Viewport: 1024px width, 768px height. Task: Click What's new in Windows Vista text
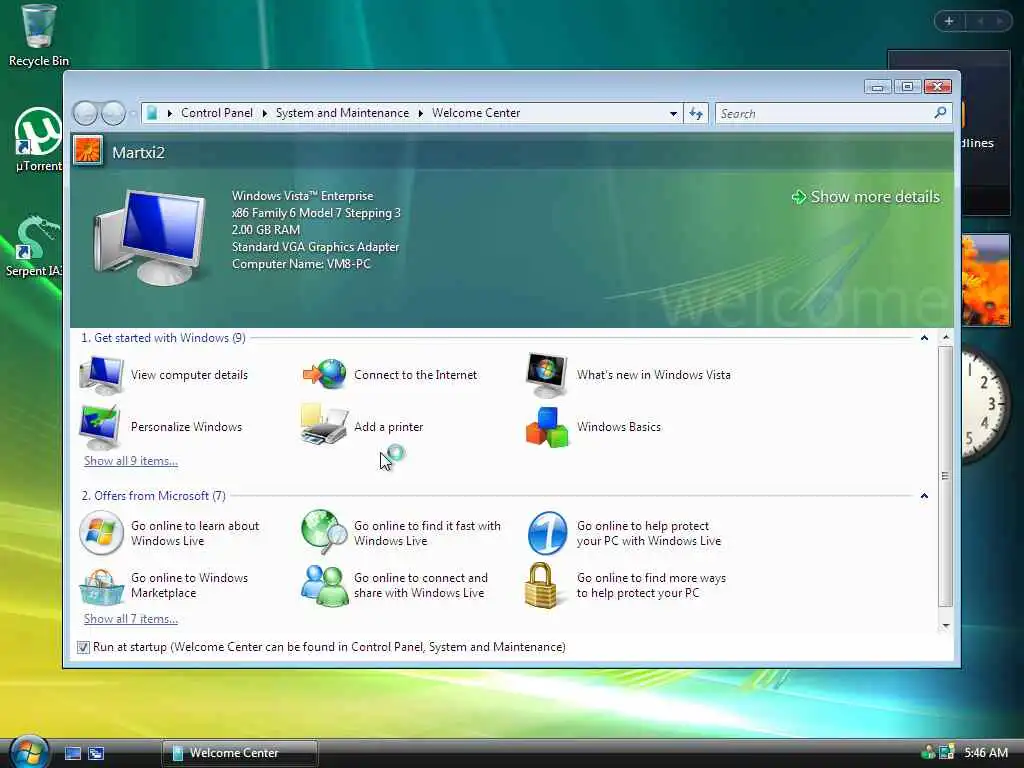coord(654,375)
